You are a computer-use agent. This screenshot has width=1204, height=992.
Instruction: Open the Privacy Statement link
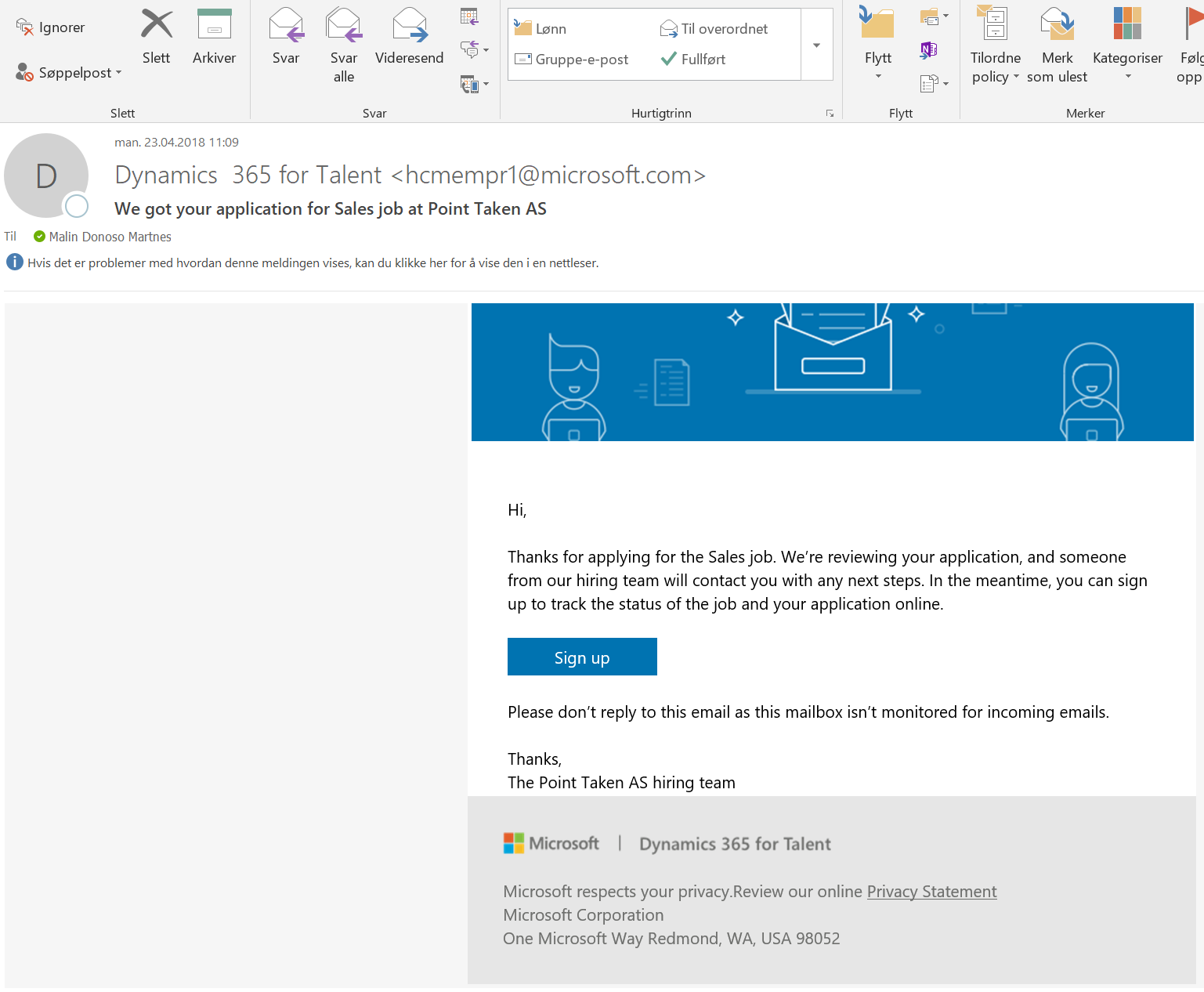pos(931,892)
